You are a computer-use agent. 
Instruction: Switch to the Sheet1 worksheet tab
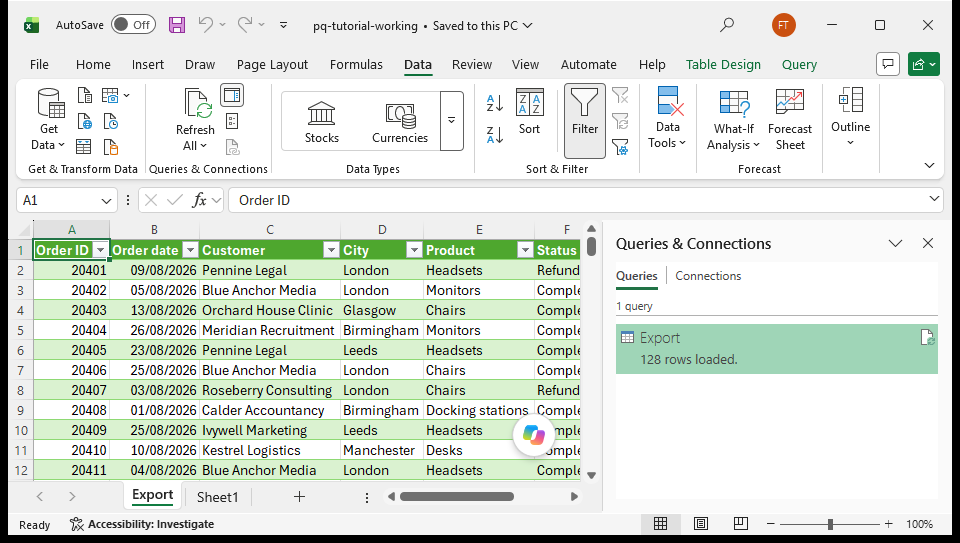point(217,497)
